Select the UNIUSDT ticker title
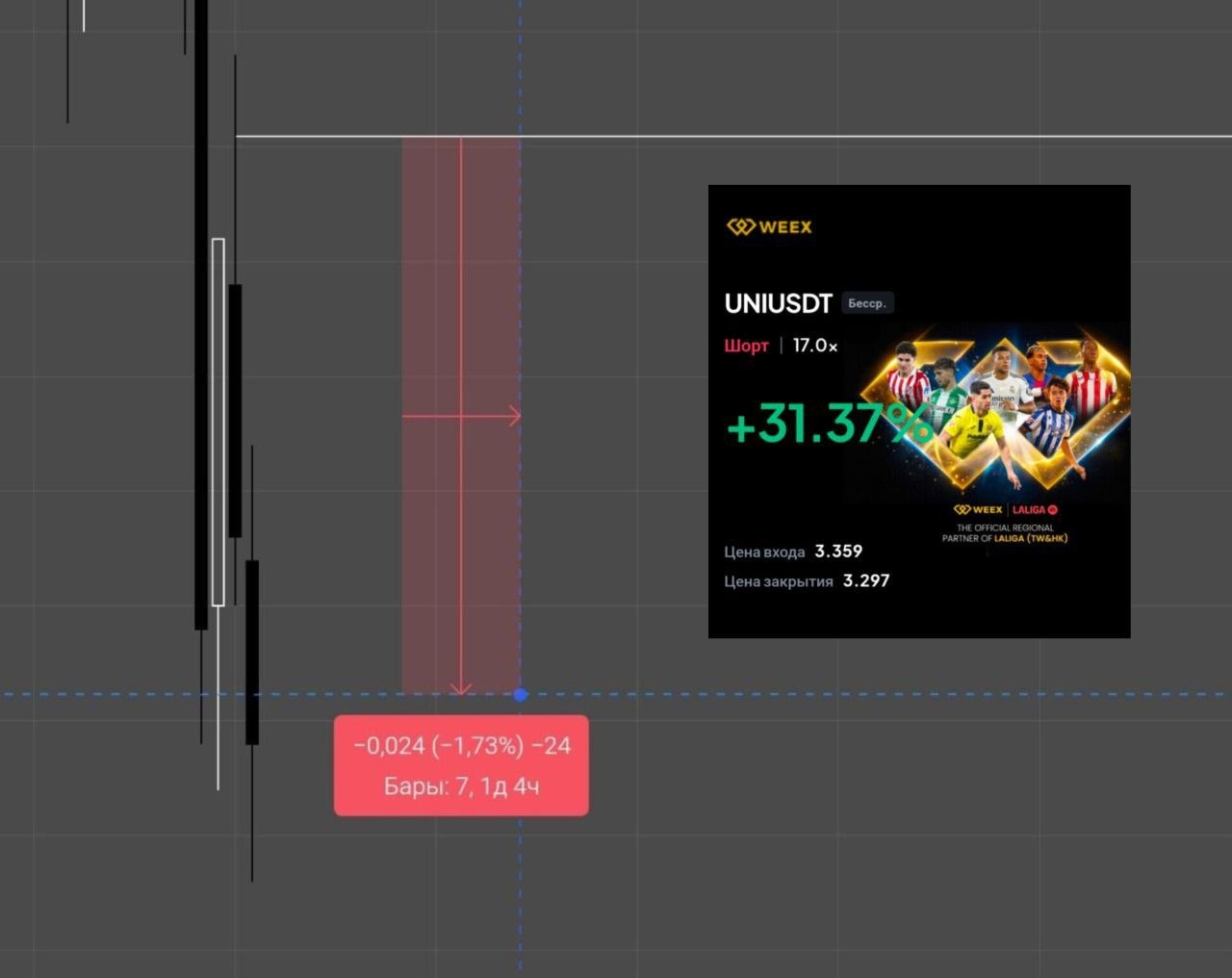This screenshot has width=1232, height=978. click(x=778, y=303)
